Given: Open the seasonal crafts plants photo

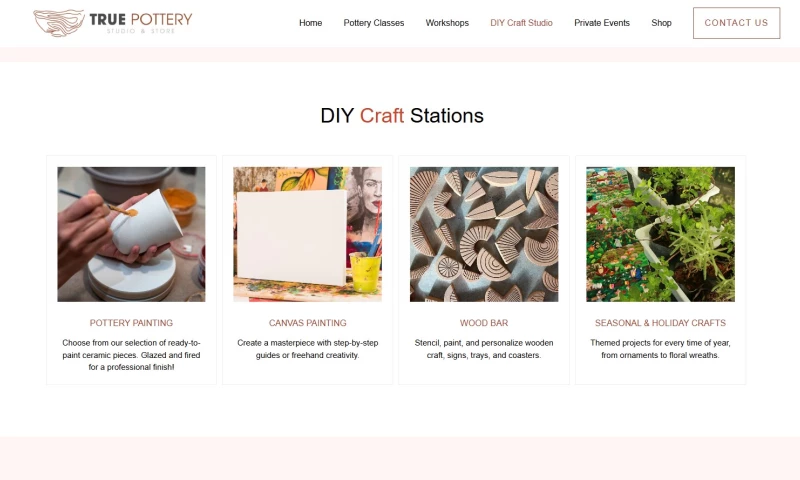Looking at the screenshot, I should [x=660, y=234].
